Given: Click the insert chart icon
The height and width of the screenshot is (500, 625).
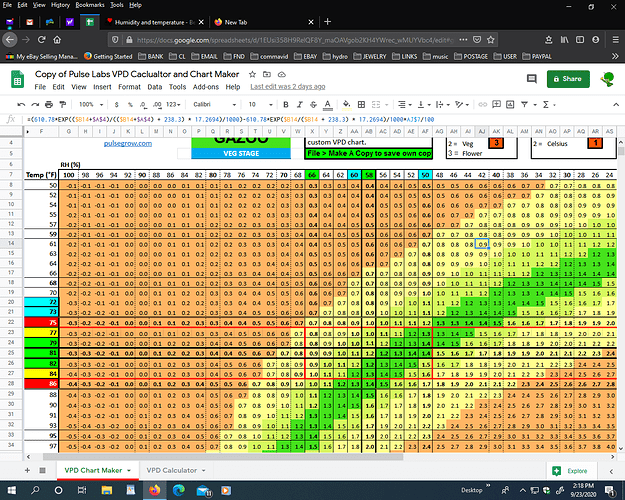Looking at the screenshot, I should [x=510, y=104].
